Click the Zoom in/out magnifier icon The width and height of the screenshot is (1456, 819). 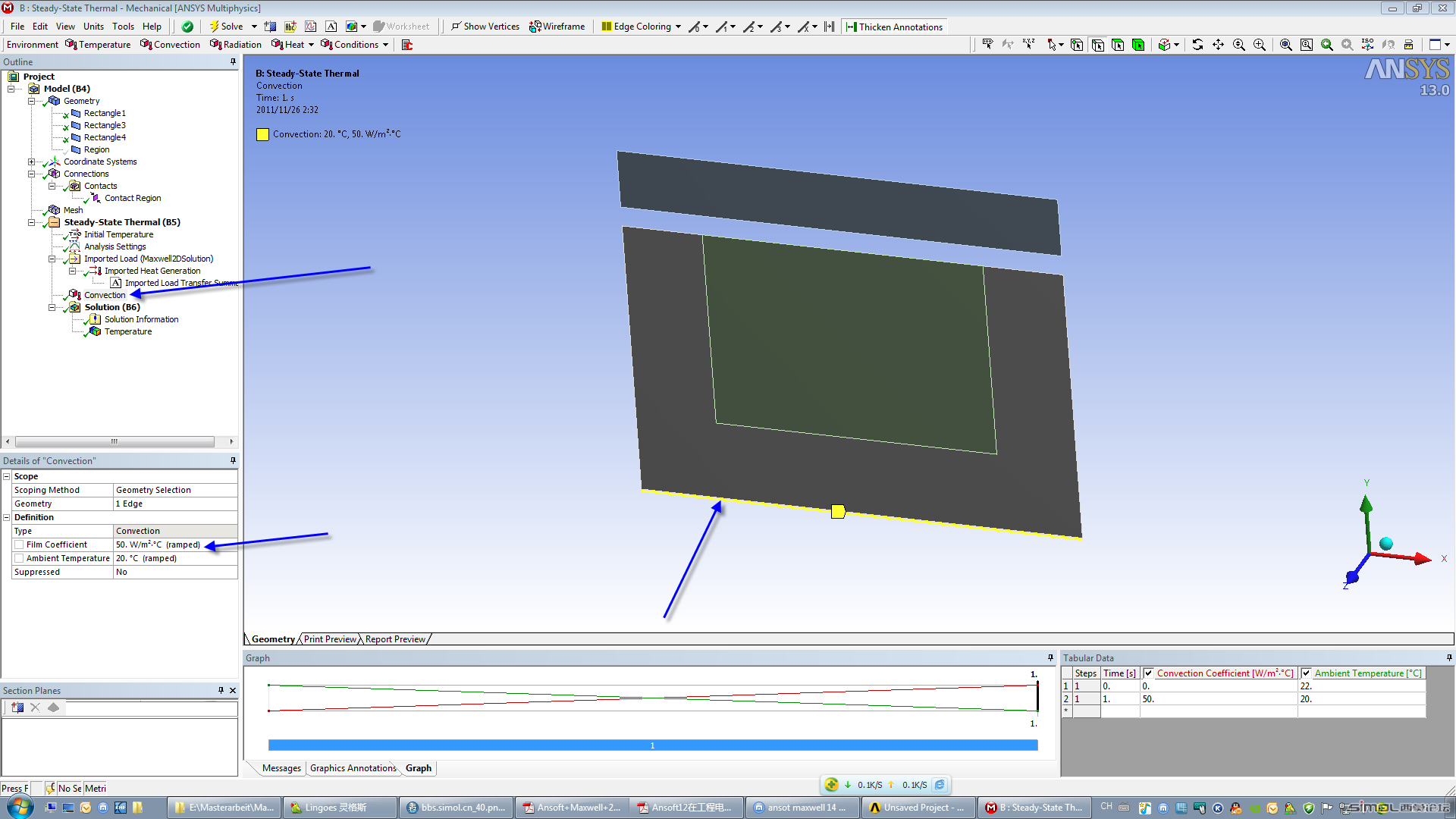(x=1239, y=45)
